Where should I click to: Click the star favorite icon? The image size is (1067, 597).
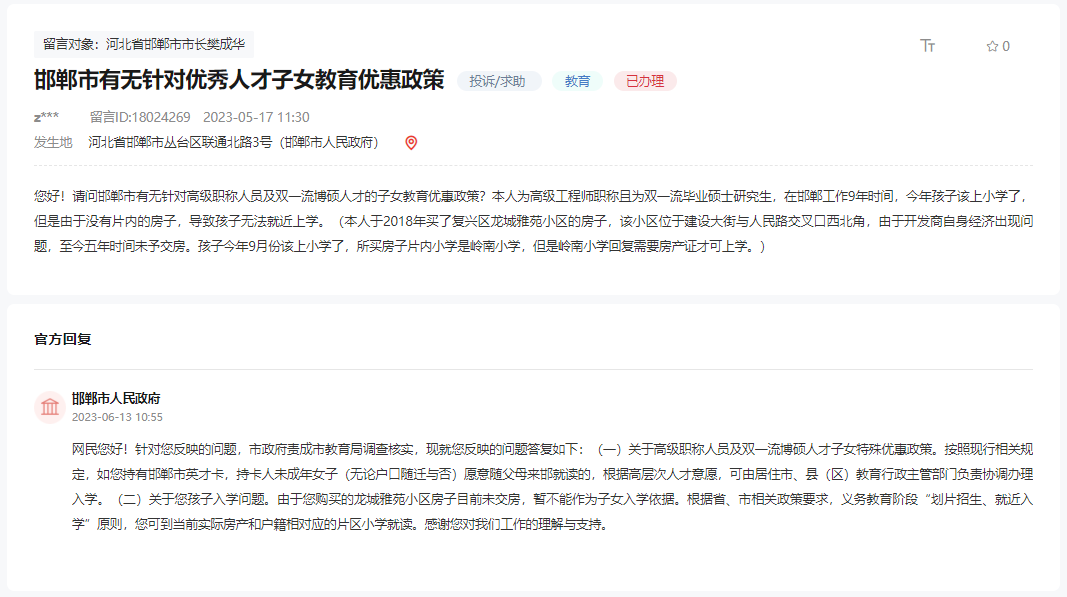992,46
